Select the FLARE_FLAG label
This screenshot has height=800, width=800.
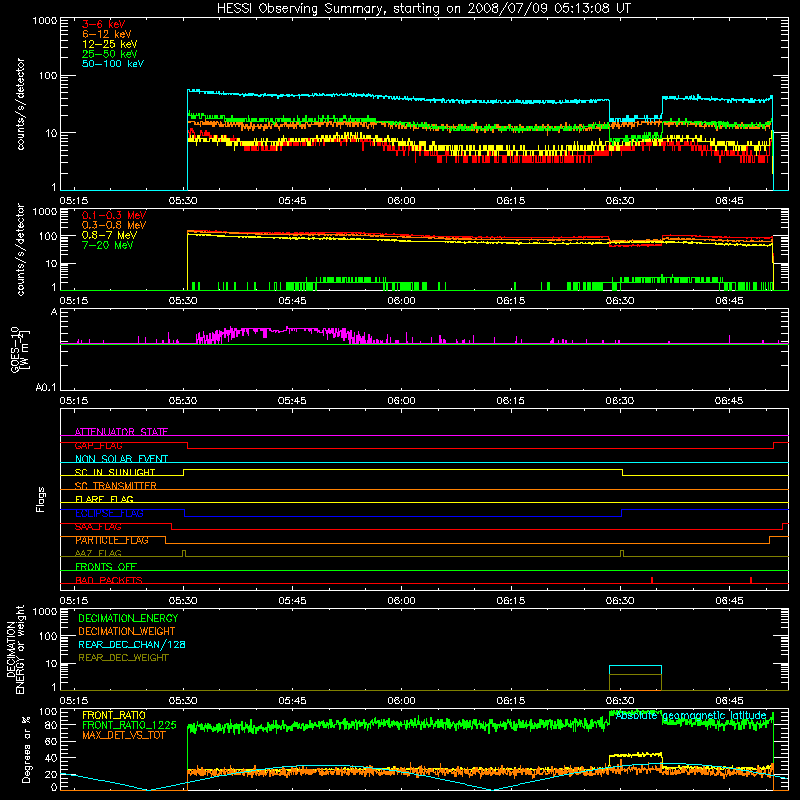104,499
